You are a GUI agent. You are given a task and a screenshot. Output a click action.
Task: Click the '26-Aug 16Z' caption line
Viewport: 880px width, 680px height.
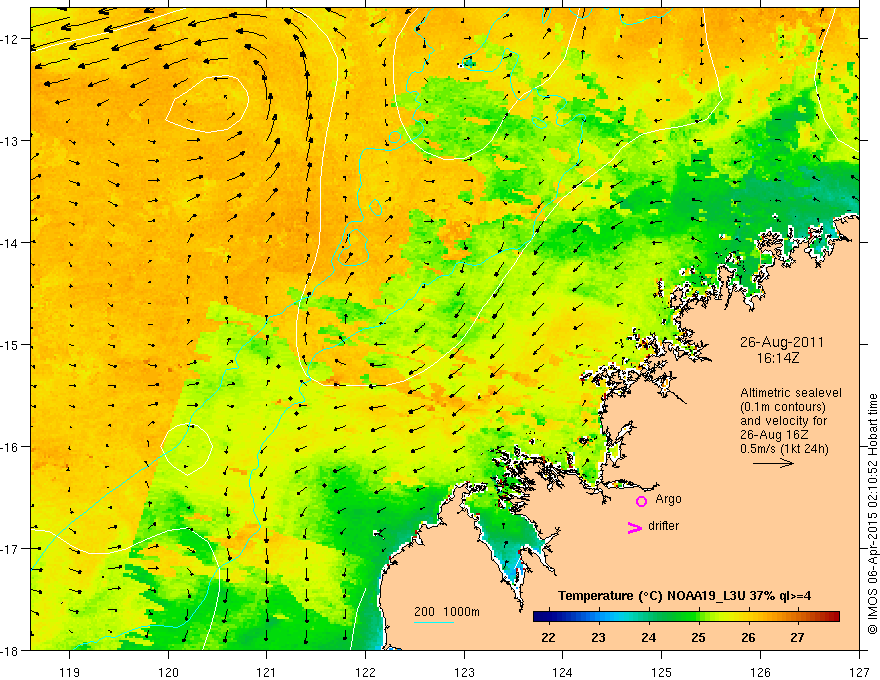(775, 435)
